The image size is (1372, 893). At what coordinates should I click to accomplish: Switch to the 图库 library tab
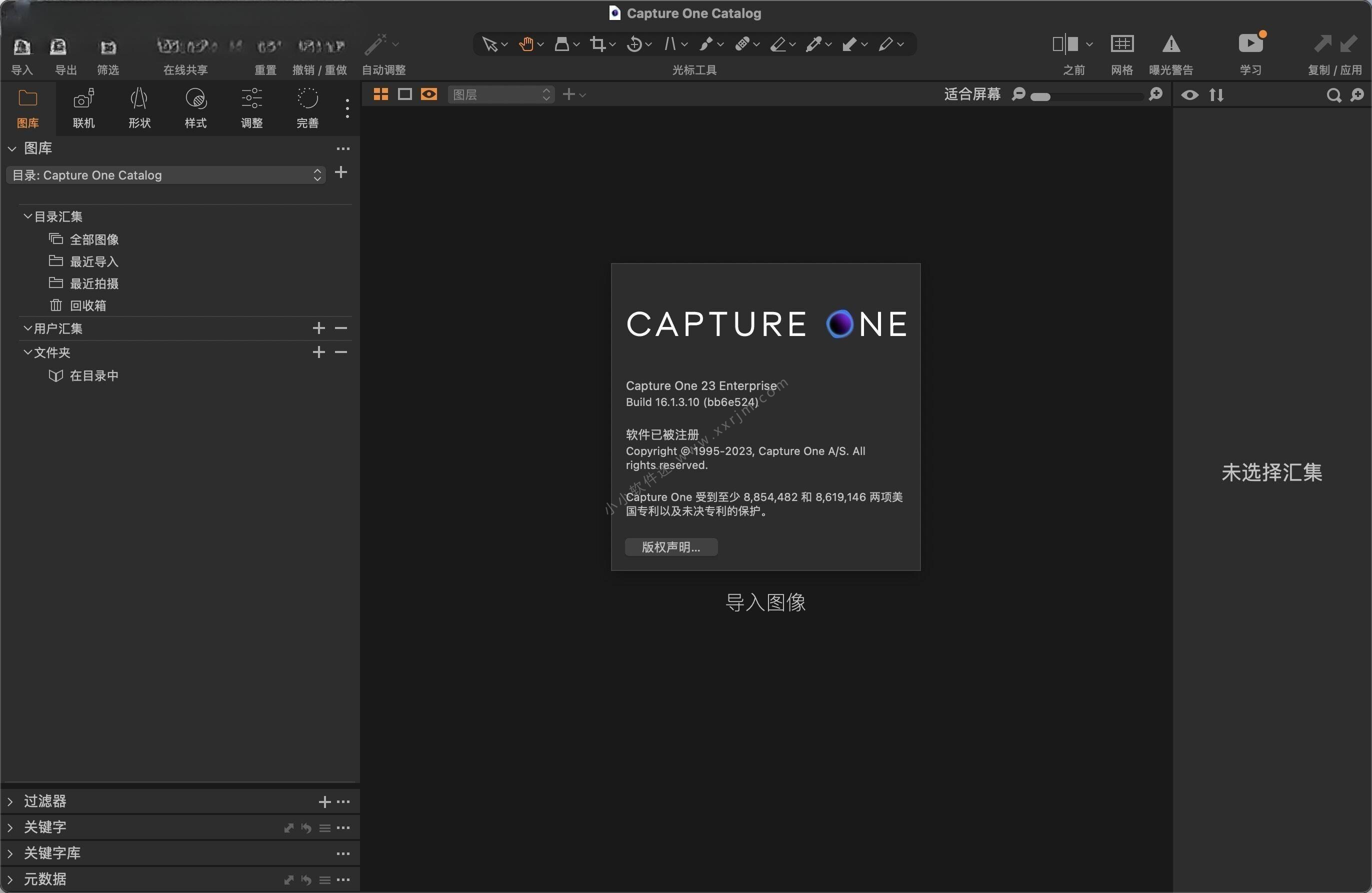pos(27,108)
